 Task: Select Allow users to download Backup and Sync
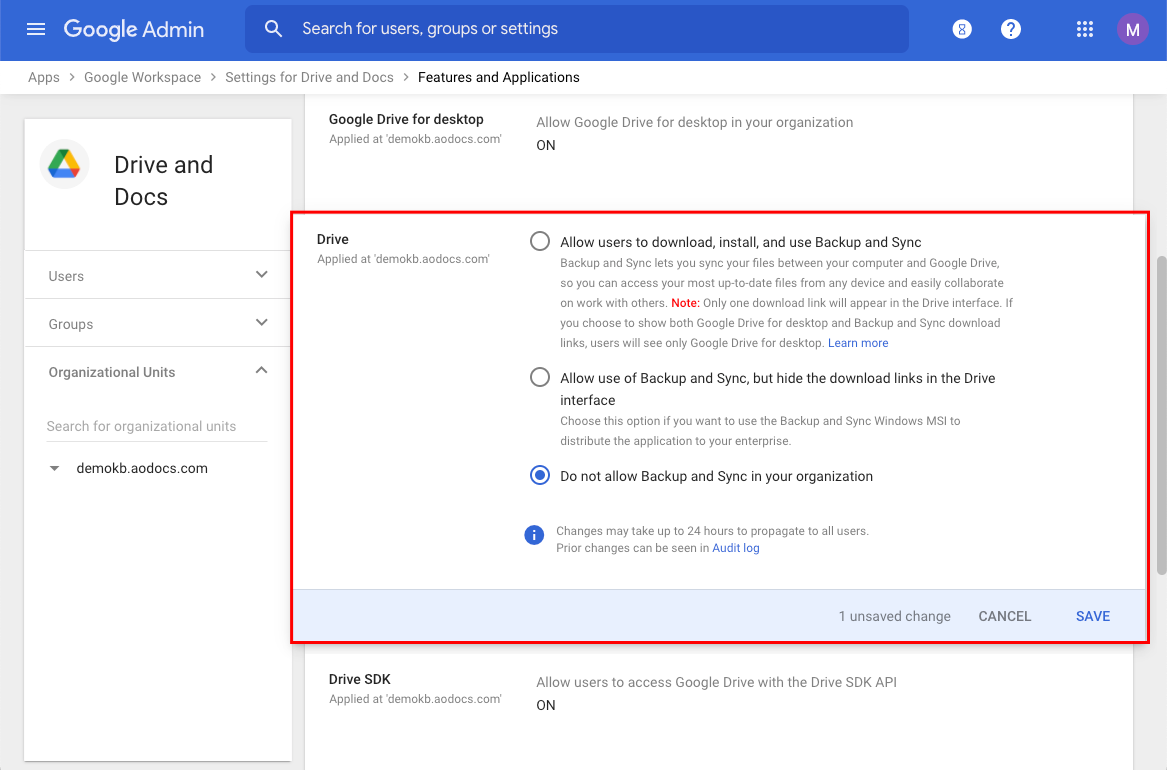pos(540,241)
